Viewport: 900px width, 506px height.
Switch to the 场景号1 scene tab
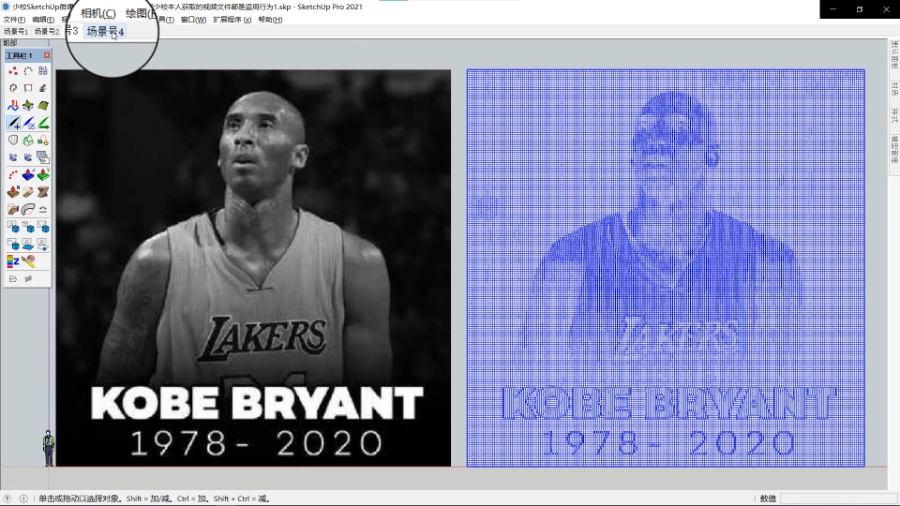[x=15, y=31]
